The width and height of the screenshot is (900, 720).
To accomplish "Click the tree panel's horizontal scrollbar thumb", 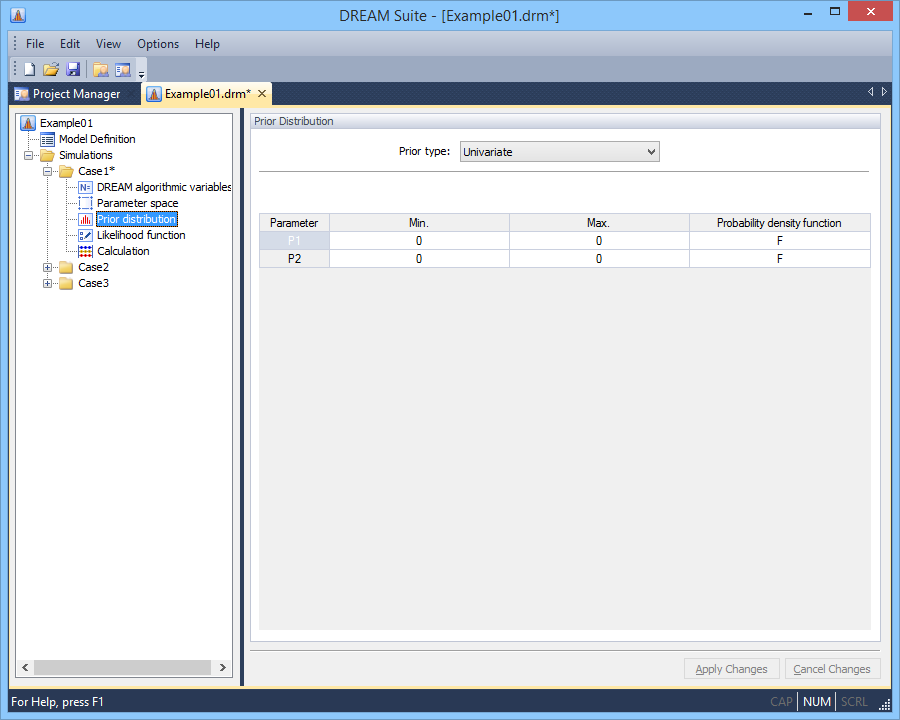I will click(122, 667).
